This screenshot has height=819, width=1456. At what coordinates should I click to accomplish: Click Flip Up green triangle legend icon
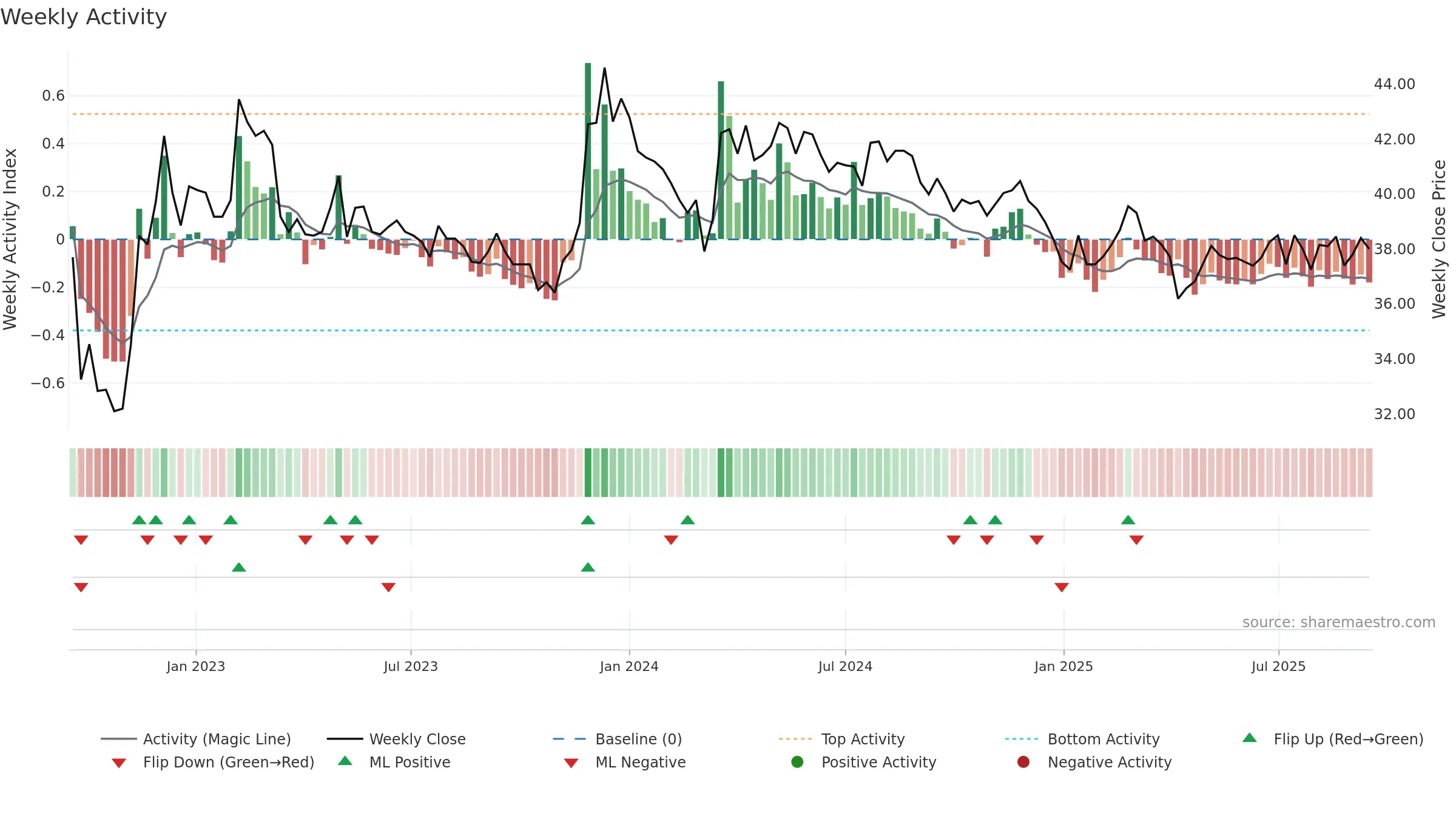[x=1249, y=738]
